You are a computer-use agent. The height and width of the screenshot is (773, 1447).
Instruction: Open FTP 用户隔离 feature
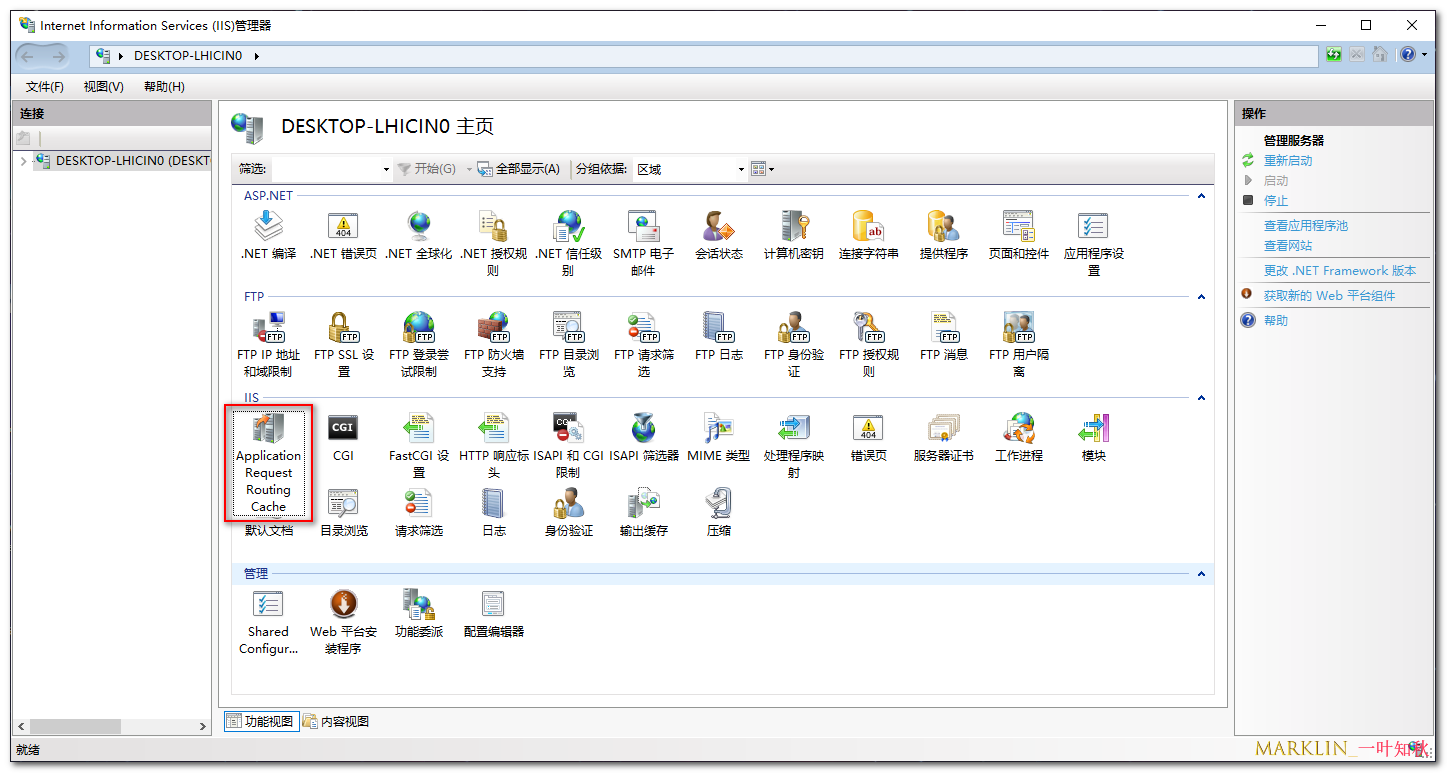(1018, 345)
